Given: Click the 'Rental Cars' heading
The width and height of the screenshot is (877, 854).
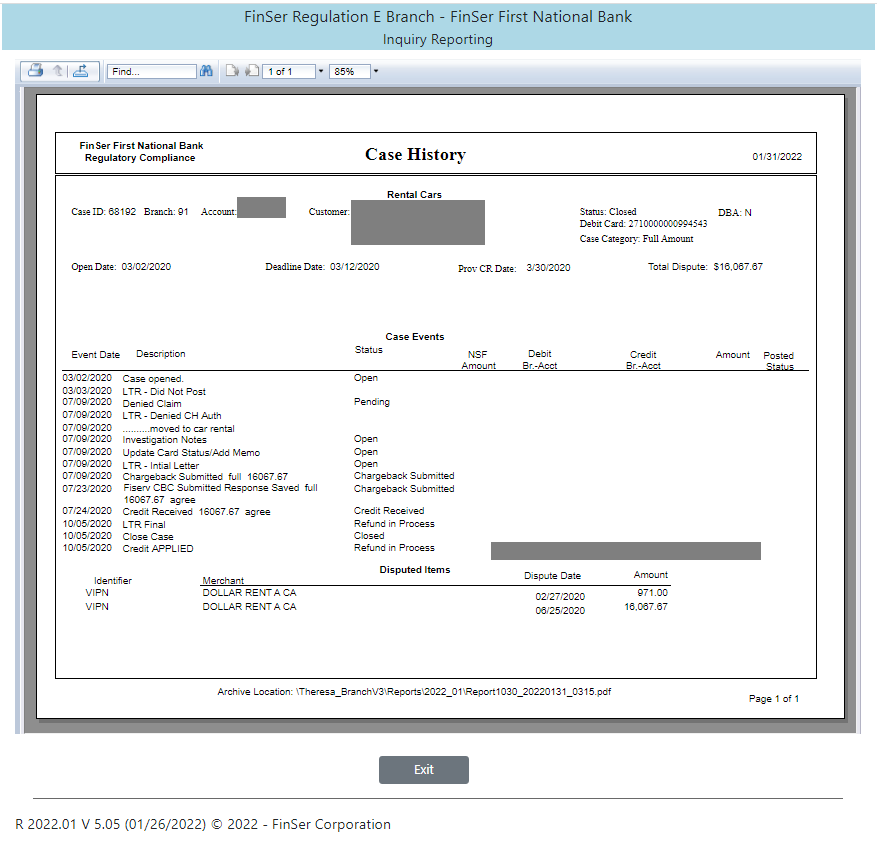Looking at the screenshot, I should (414, 195).
